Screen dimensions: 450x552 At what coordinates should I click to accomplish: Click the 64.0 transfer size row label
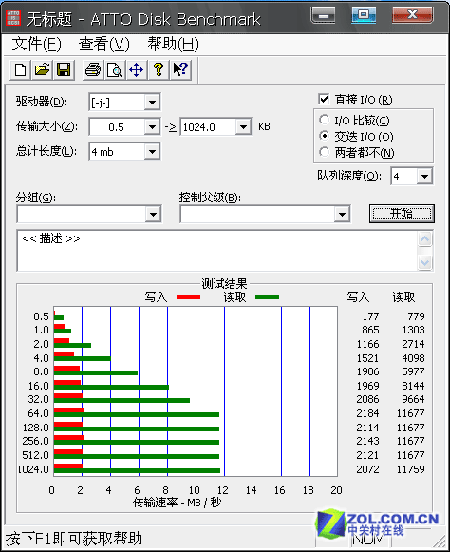38,413
